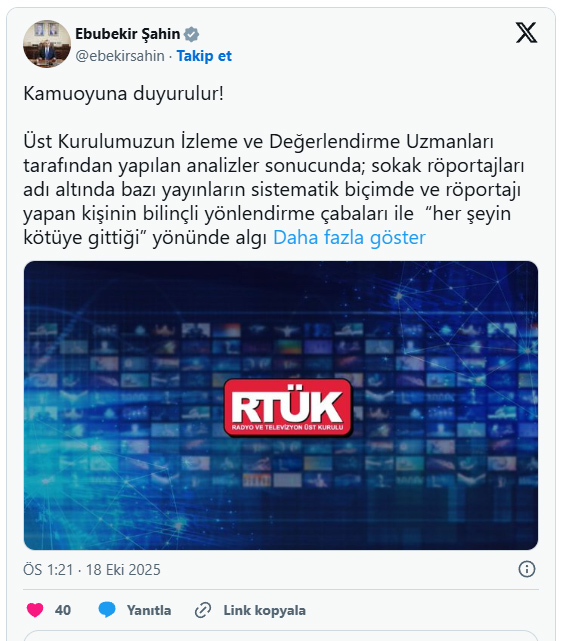The width and height of the screenshot is (563, 641).
Task: Like the tweet with the pink heart icon
Action: 35,610
